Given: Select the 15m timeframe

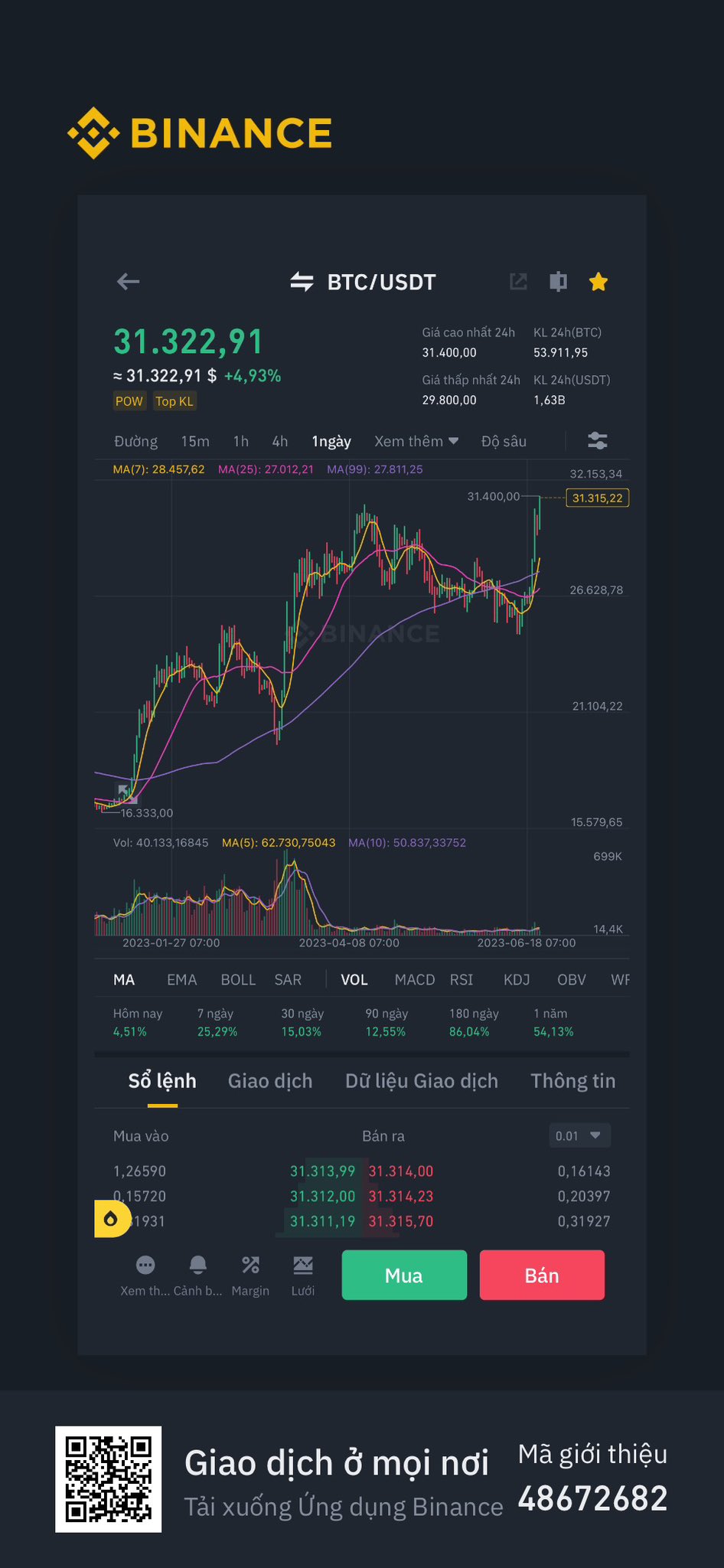Looking at the screenshot, I should (x=195, y=441).
